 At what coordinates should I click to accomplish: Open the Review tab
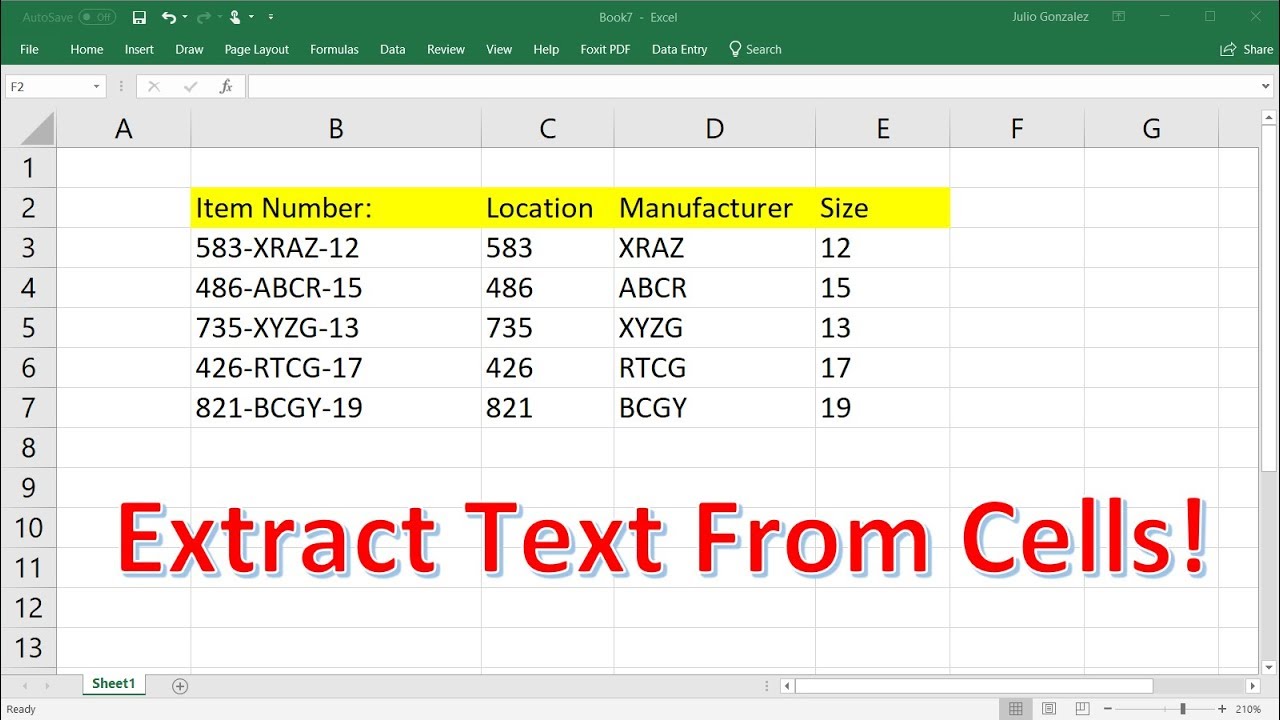click(x=446, y=49)
